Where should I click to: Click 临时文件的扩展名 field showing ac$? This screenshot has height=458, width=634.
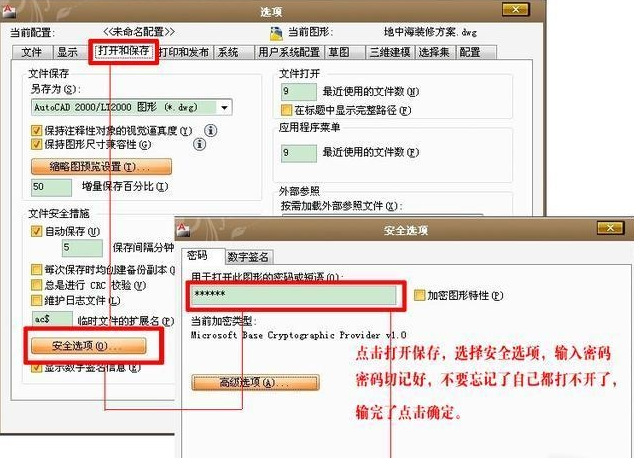(52, 319)
